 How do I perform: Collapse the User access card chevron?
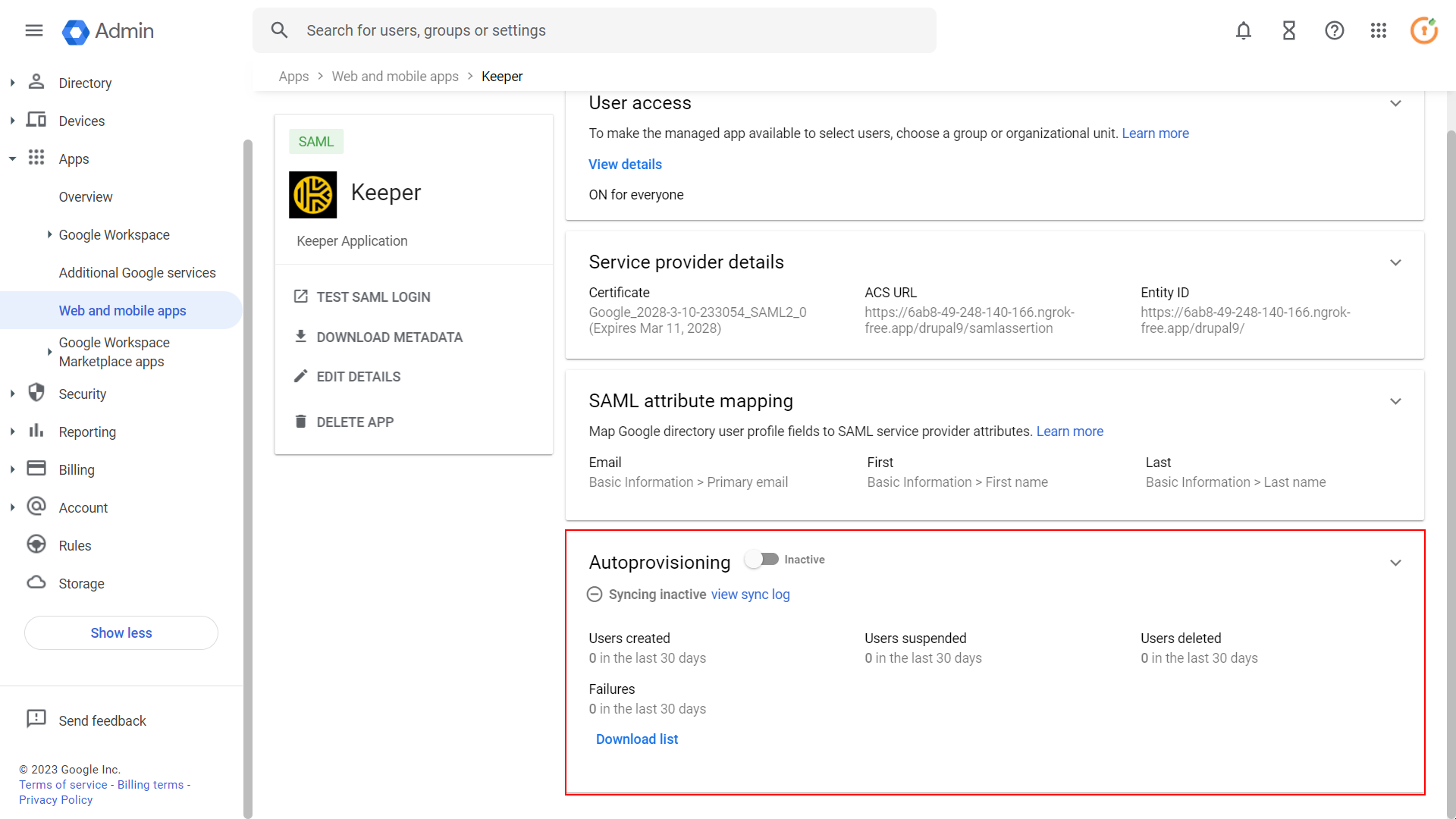tap(1395, 103)
